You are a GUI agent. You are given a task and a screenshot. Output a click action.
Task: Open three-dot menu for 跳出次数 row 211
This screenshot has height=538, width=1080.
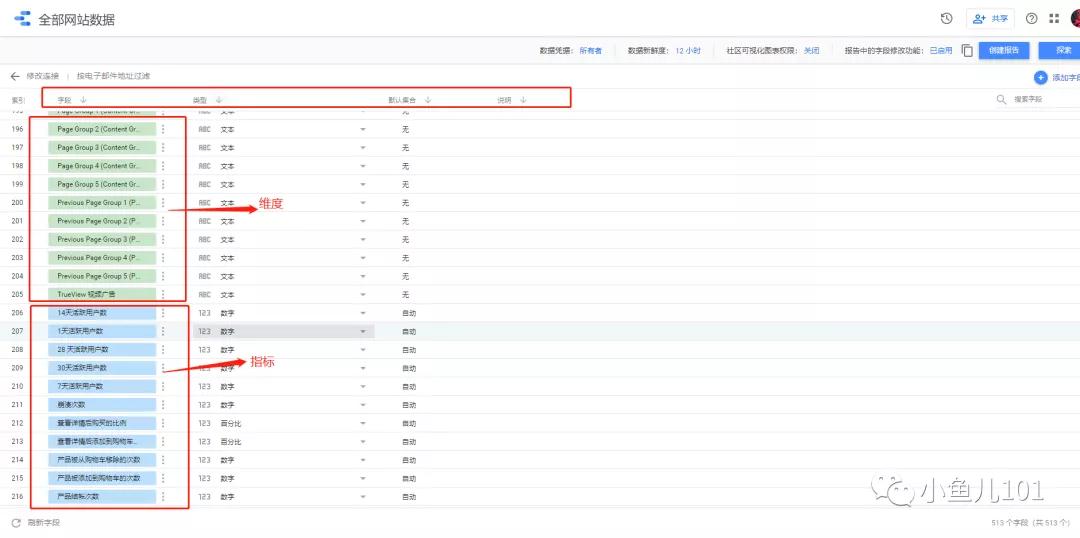point(163,404)
